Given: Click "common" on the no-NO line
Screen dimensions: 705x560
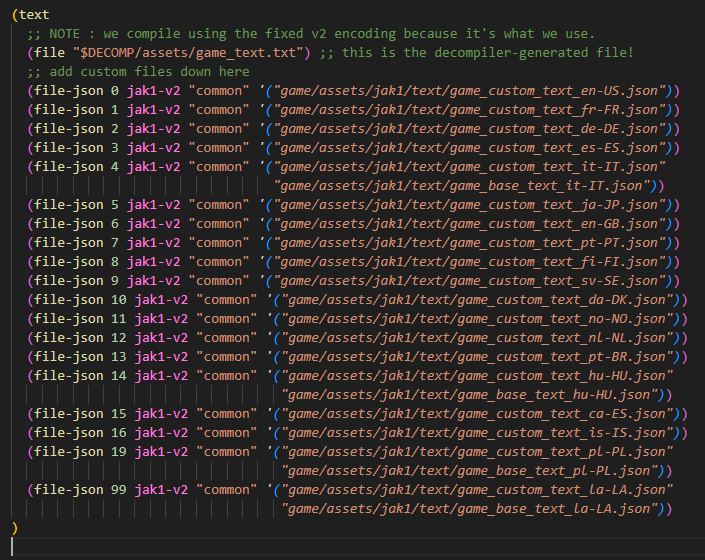Looking at the screenshot, I should point(229,319).
